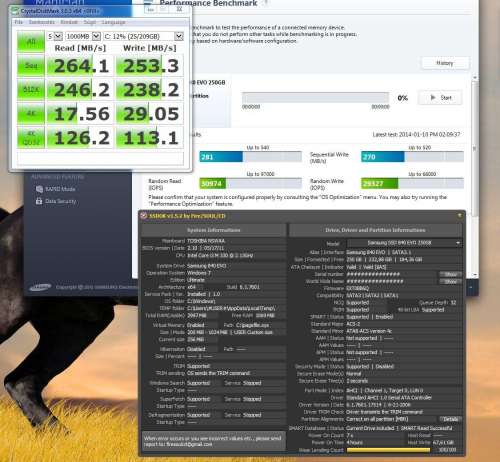Screen dimensions: 500x462
Task: Start the Seq benchmark test
Action: coord(31,66)
